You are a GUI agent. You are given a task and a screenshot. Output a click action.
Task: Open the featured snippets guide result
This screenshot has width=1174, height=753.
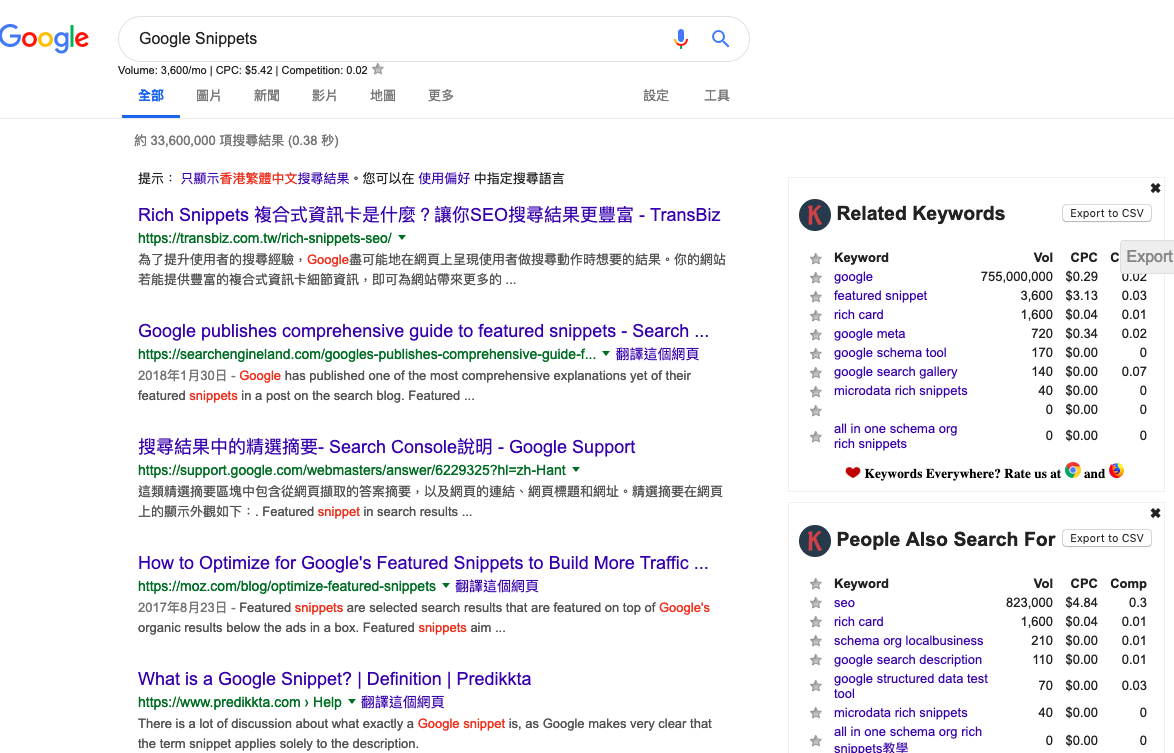pos(423,331)
